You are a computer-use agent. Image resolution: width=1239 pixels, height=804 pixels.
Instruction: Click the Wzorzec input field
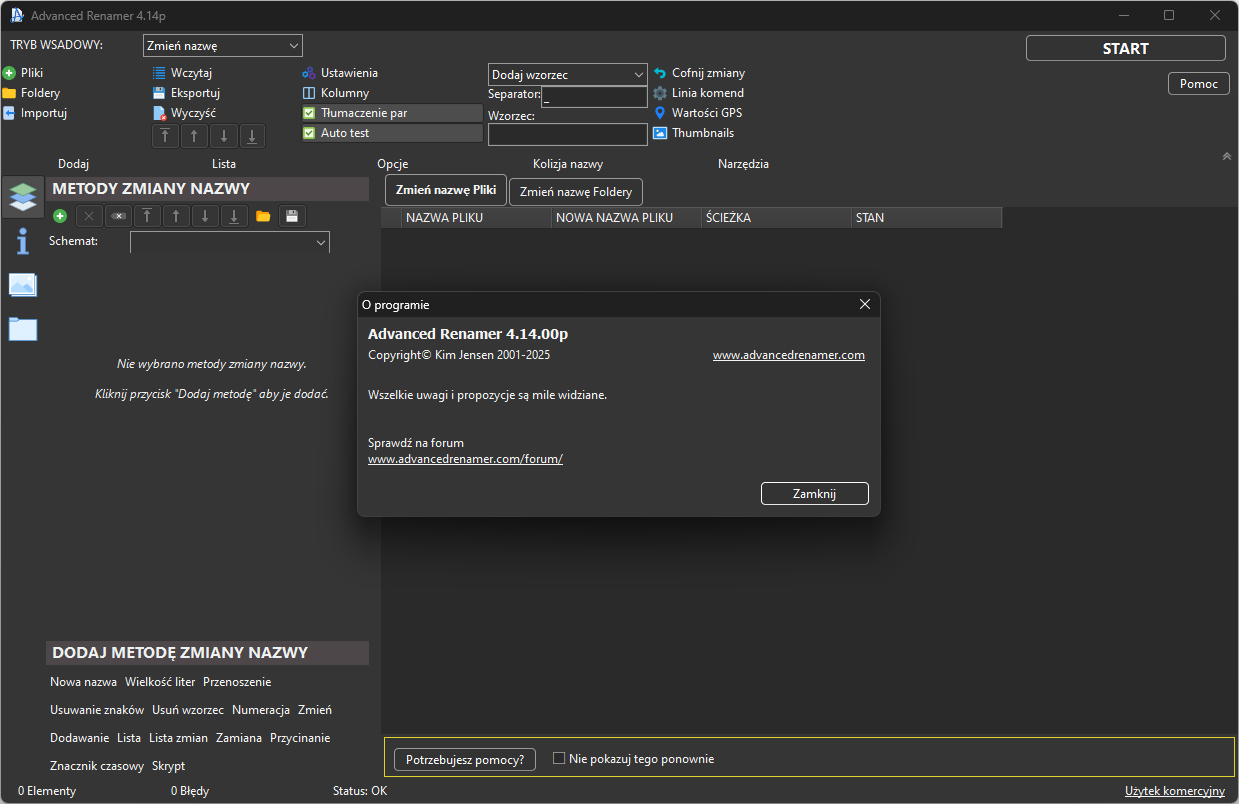click(x=568, y=134)
